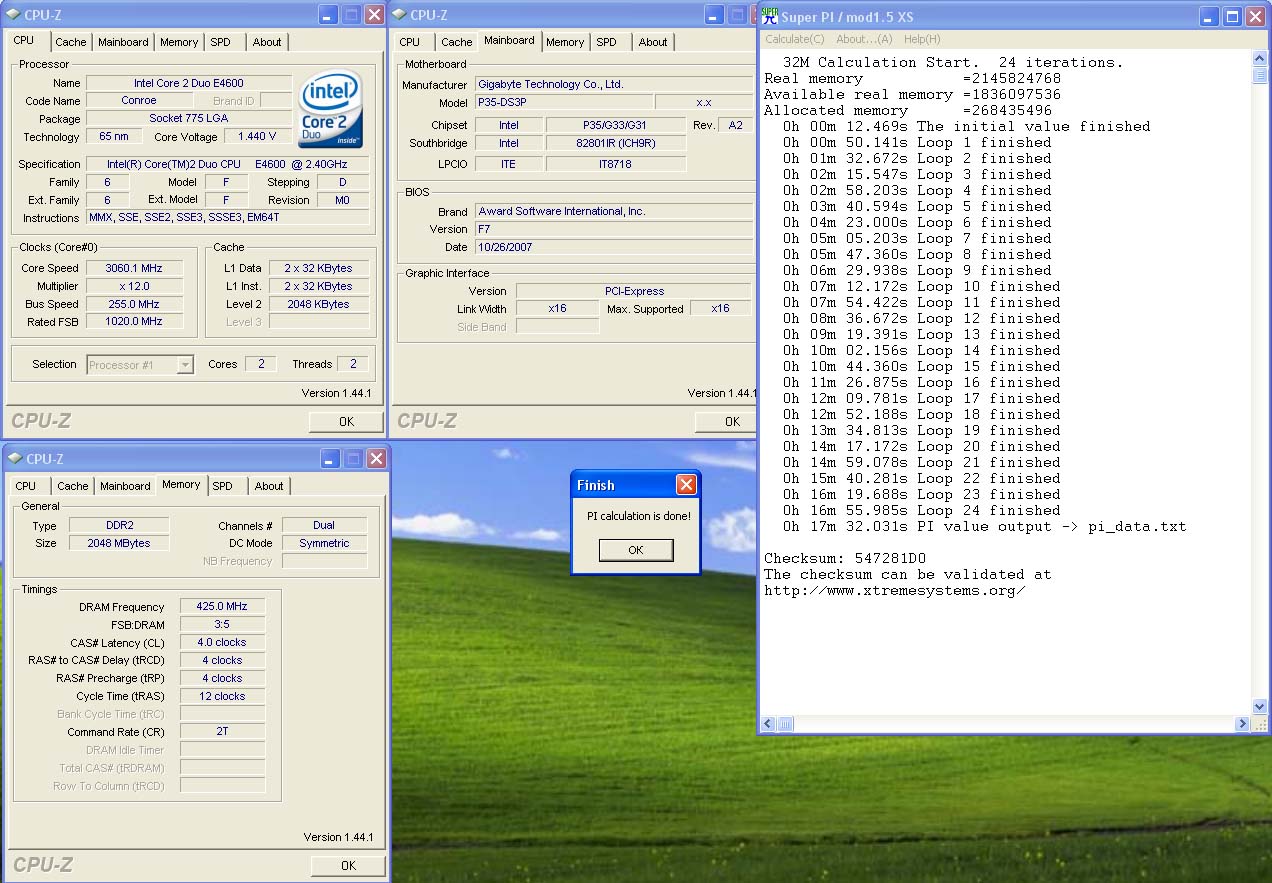Select the CPU tab in the Mainboard window

pyautogui.click(x=410, y=42)
